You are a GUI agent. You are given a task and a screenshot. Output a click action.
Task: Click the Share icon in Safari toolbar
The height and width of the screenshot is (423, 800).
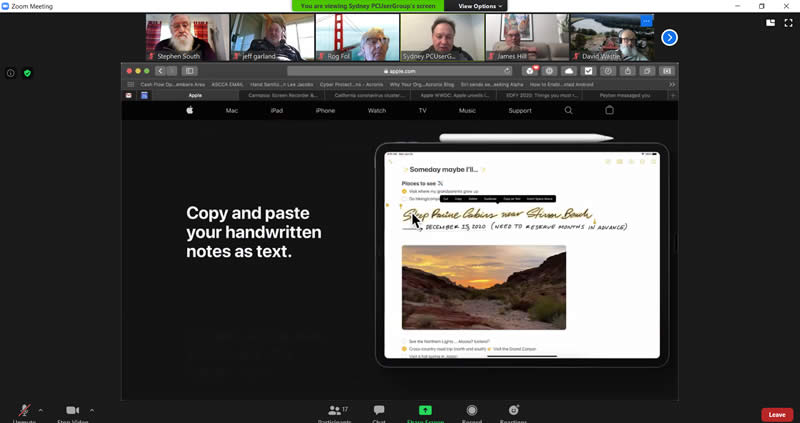click(x=628, y=71)
